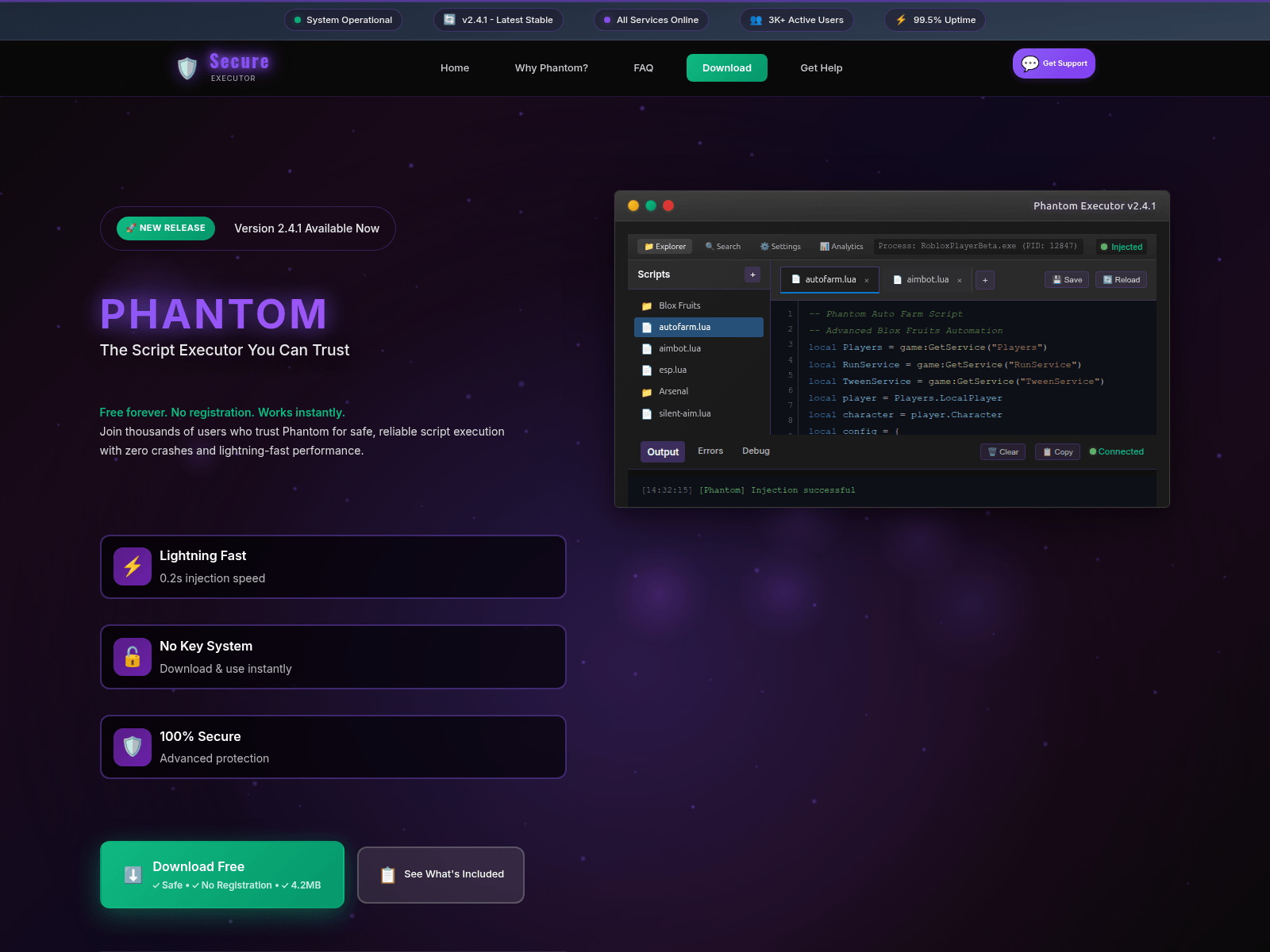Open the Home nav link

coord(455,68)
